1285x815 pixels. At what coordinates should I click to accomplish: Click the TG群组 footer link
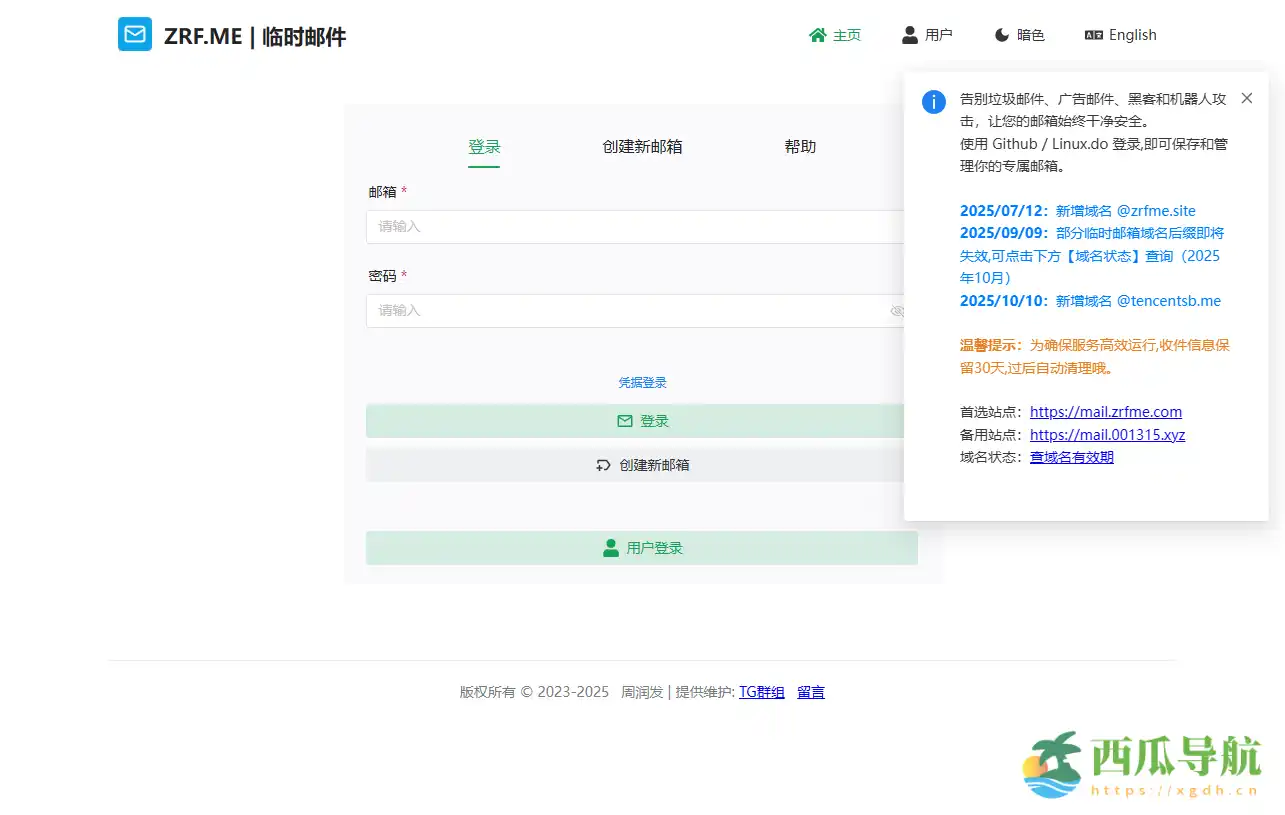point(761,692)
